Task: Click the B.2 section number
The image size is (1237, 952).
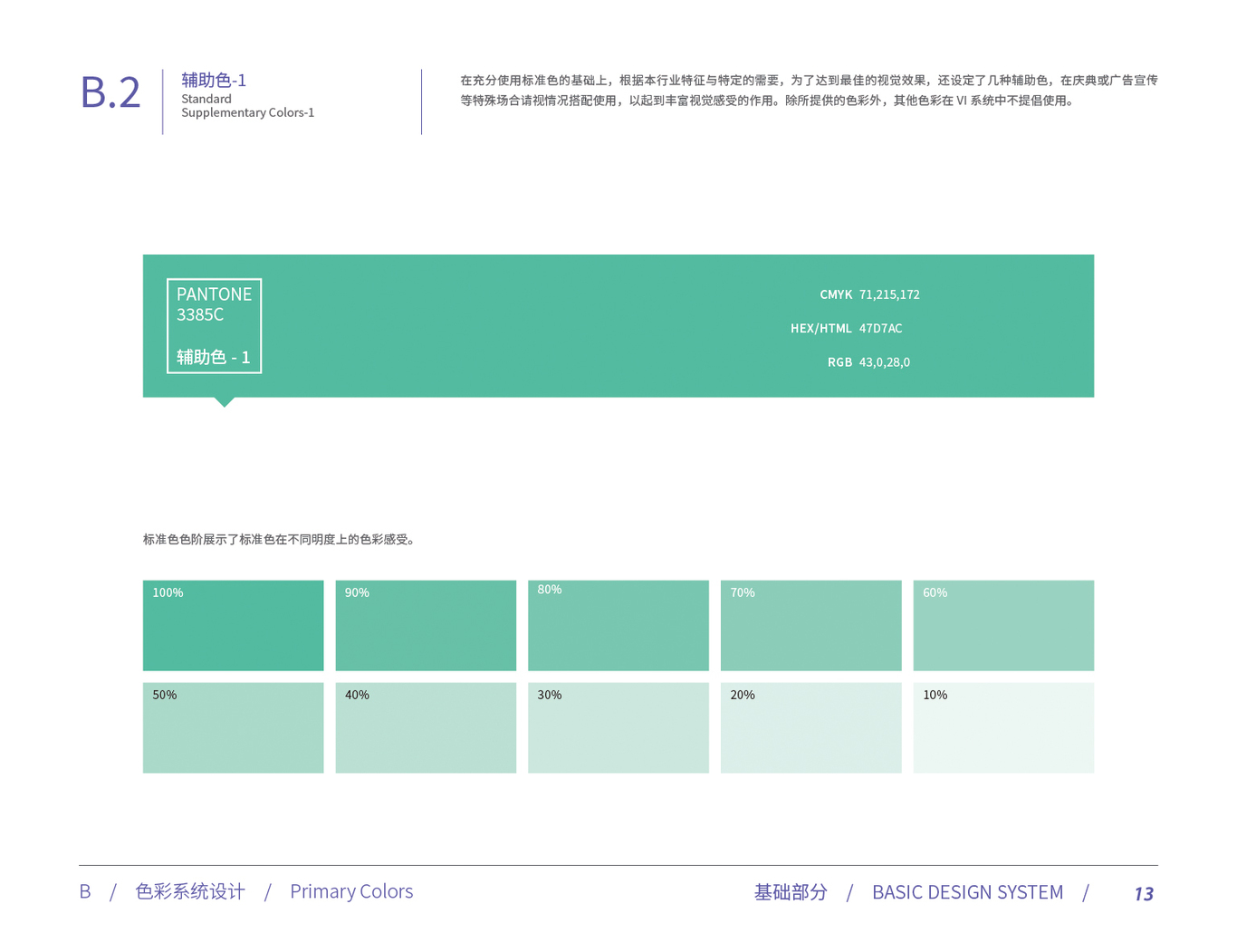Action: tap(110, 92)
